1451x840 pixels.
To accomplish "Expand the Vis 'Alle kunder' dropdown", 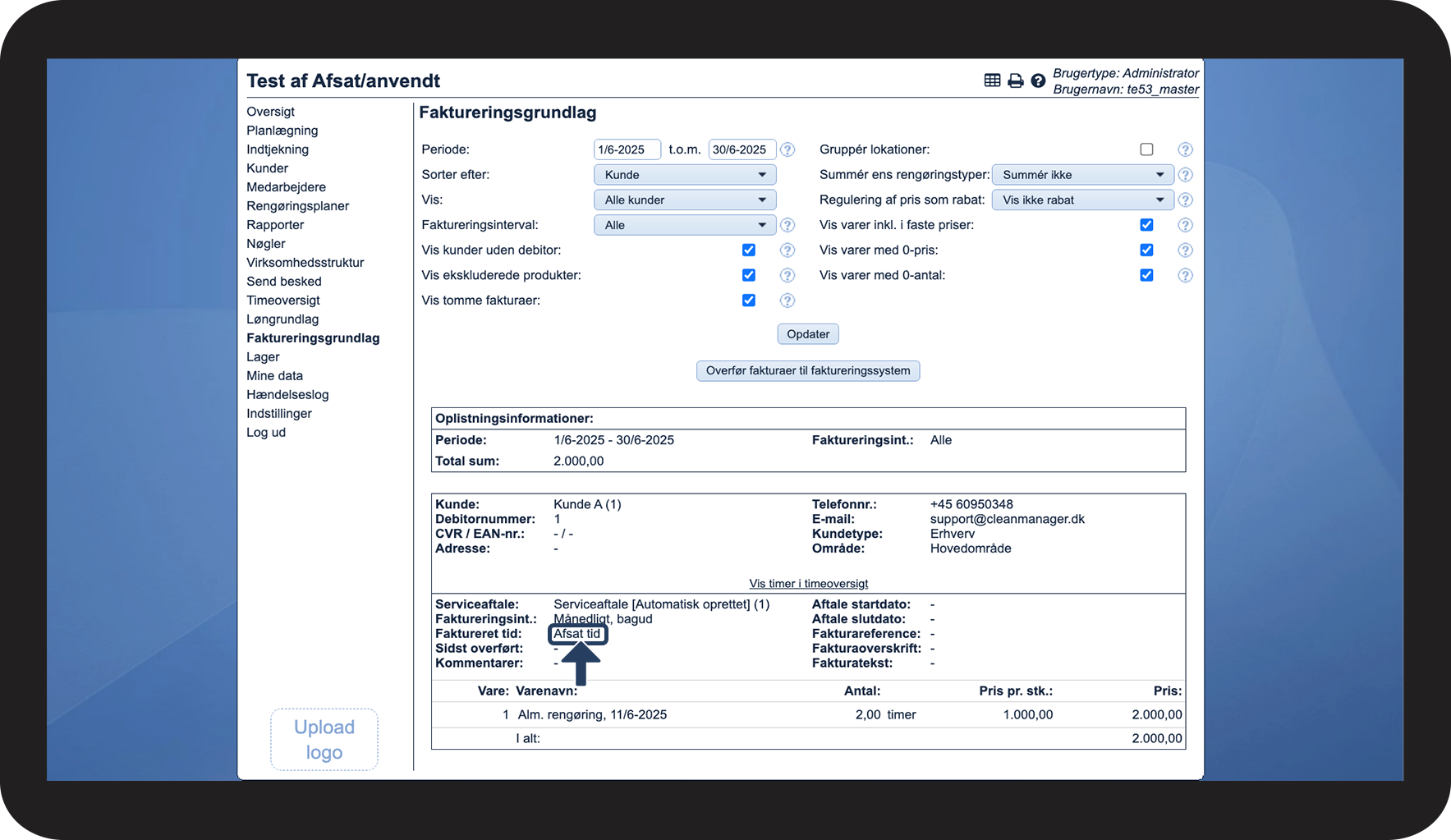I will tap(684, 200).
